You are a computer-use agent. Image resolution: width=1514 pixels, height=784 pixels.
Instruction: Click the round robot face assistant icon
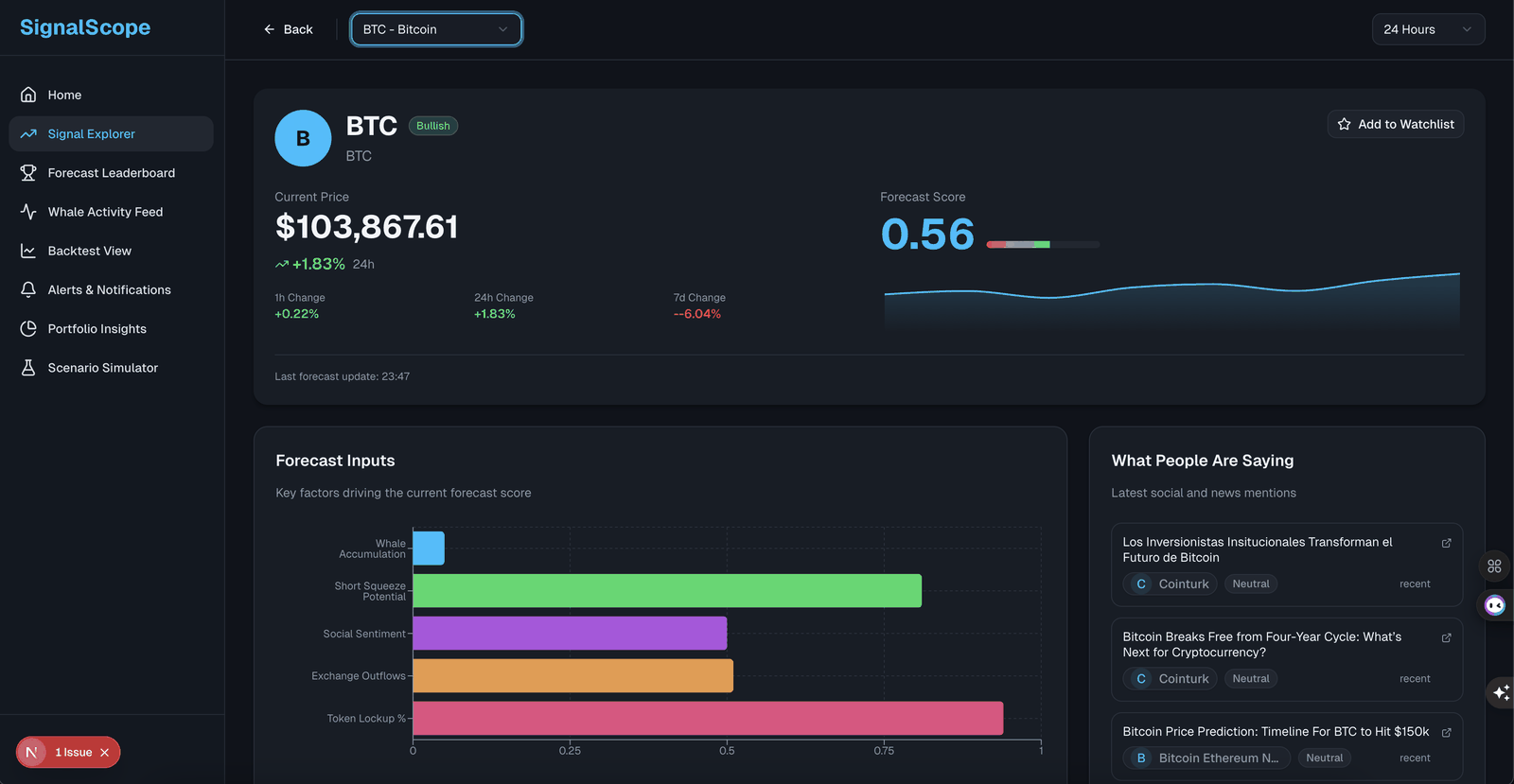click(1495, 605)
